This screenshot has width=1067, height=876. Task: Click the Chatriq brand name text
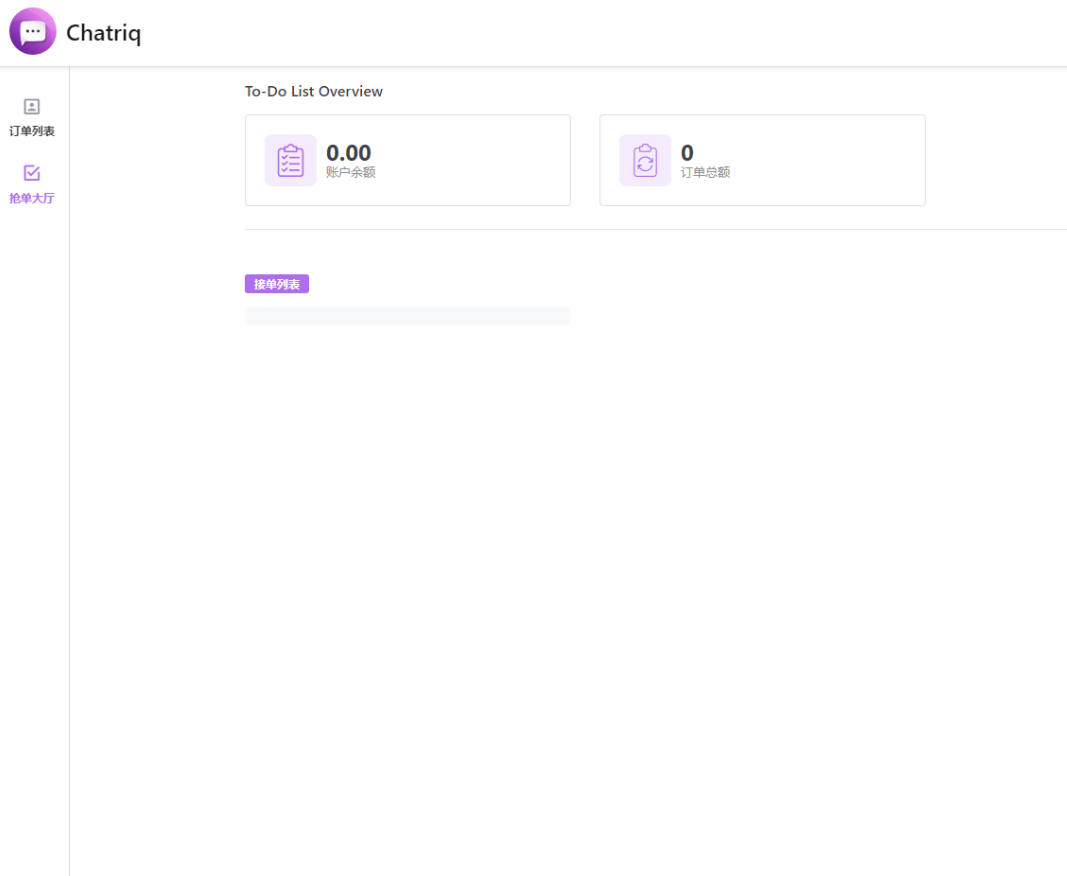tap(103, 33)
